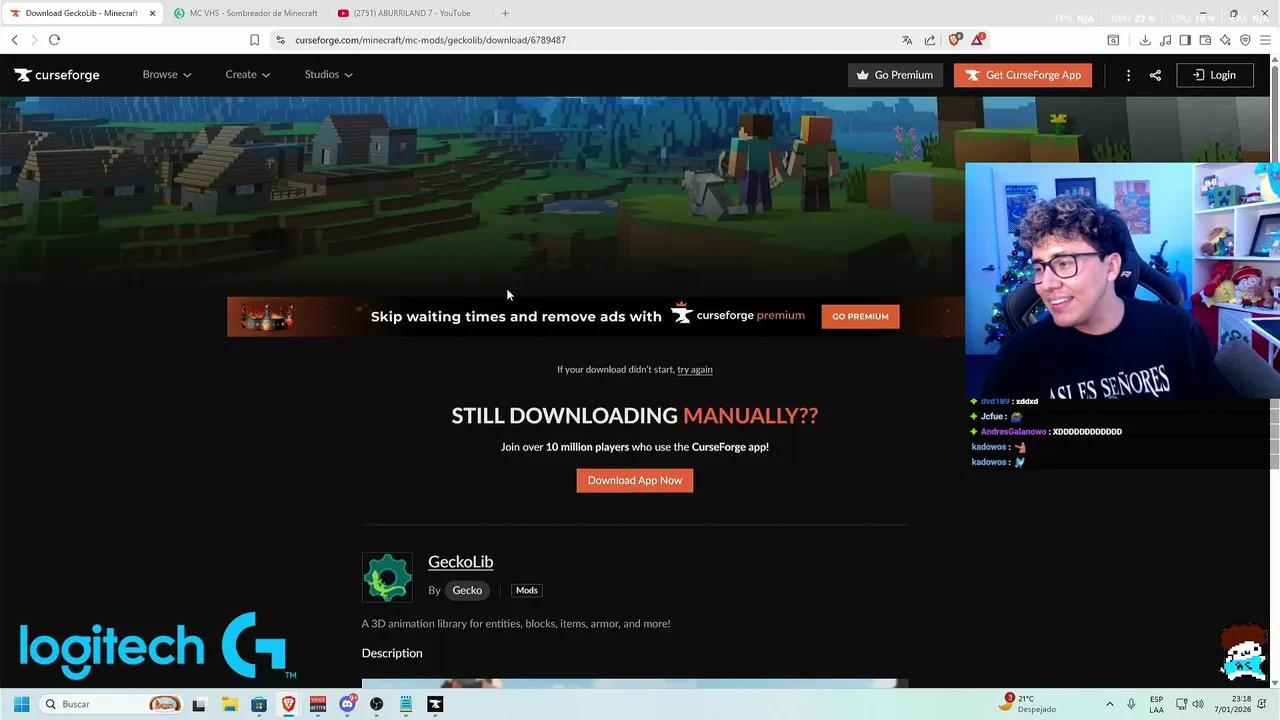Open the Brave Rewards triangle icon
This screenshot has width=1280, height=720.
tap(978, 40)
